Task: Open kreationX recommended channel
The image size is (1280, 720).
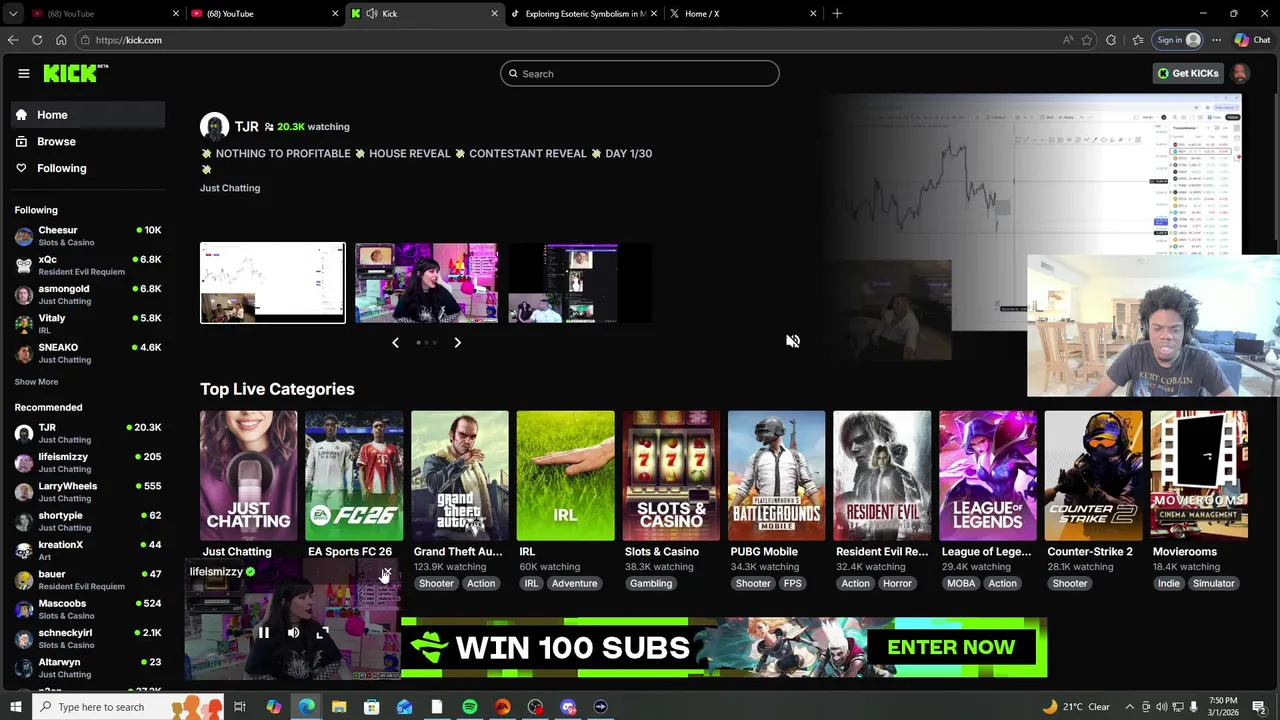Action: (x=88, y=550)
